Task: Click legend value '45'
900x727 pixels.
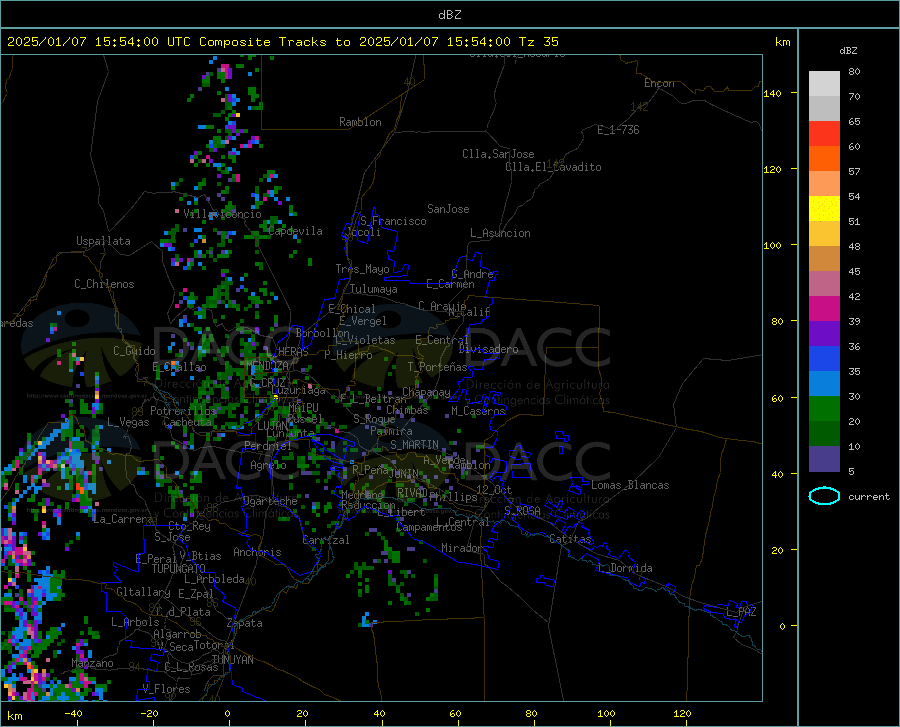Action: click(x=854, y=271)
